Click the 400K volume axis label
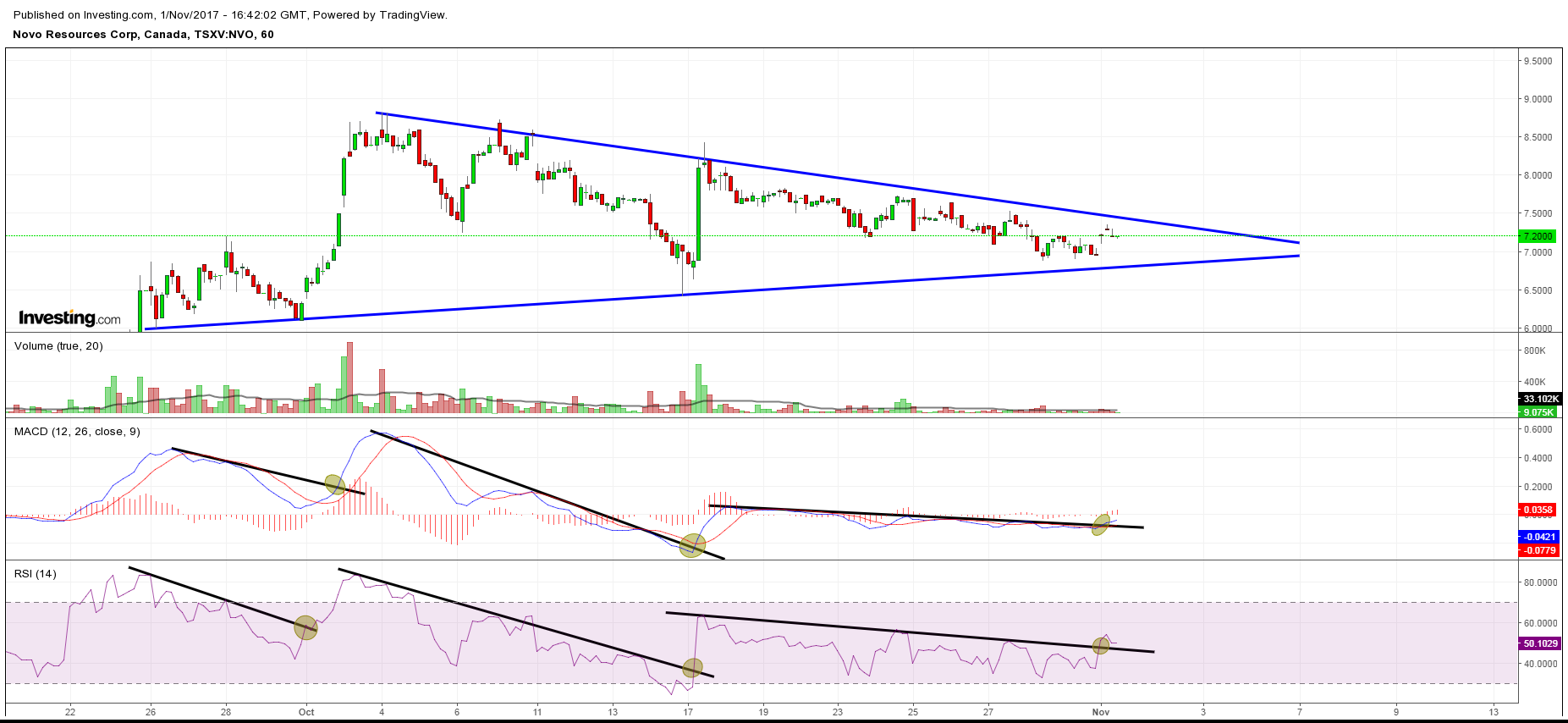This screenshot has width=1568, height=723. (1534, 382)
